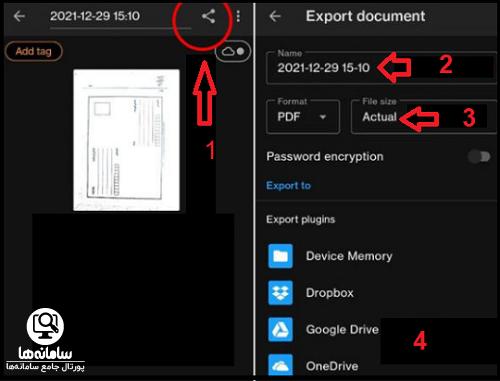Open the three-dot overflow menu
The image size is (500, 381).
238,16
